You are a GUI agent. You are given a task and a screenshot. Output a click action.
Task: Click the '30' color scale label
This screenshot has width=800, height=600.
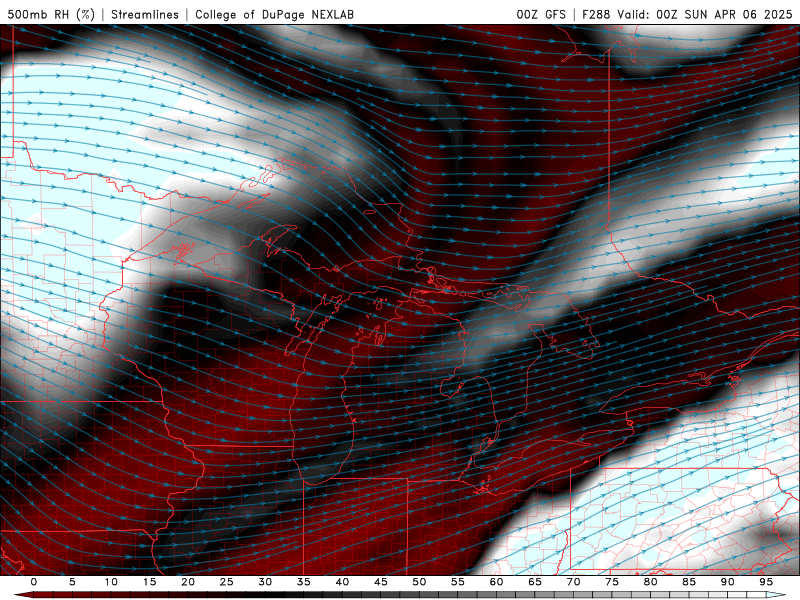click(x=265, y=582)
